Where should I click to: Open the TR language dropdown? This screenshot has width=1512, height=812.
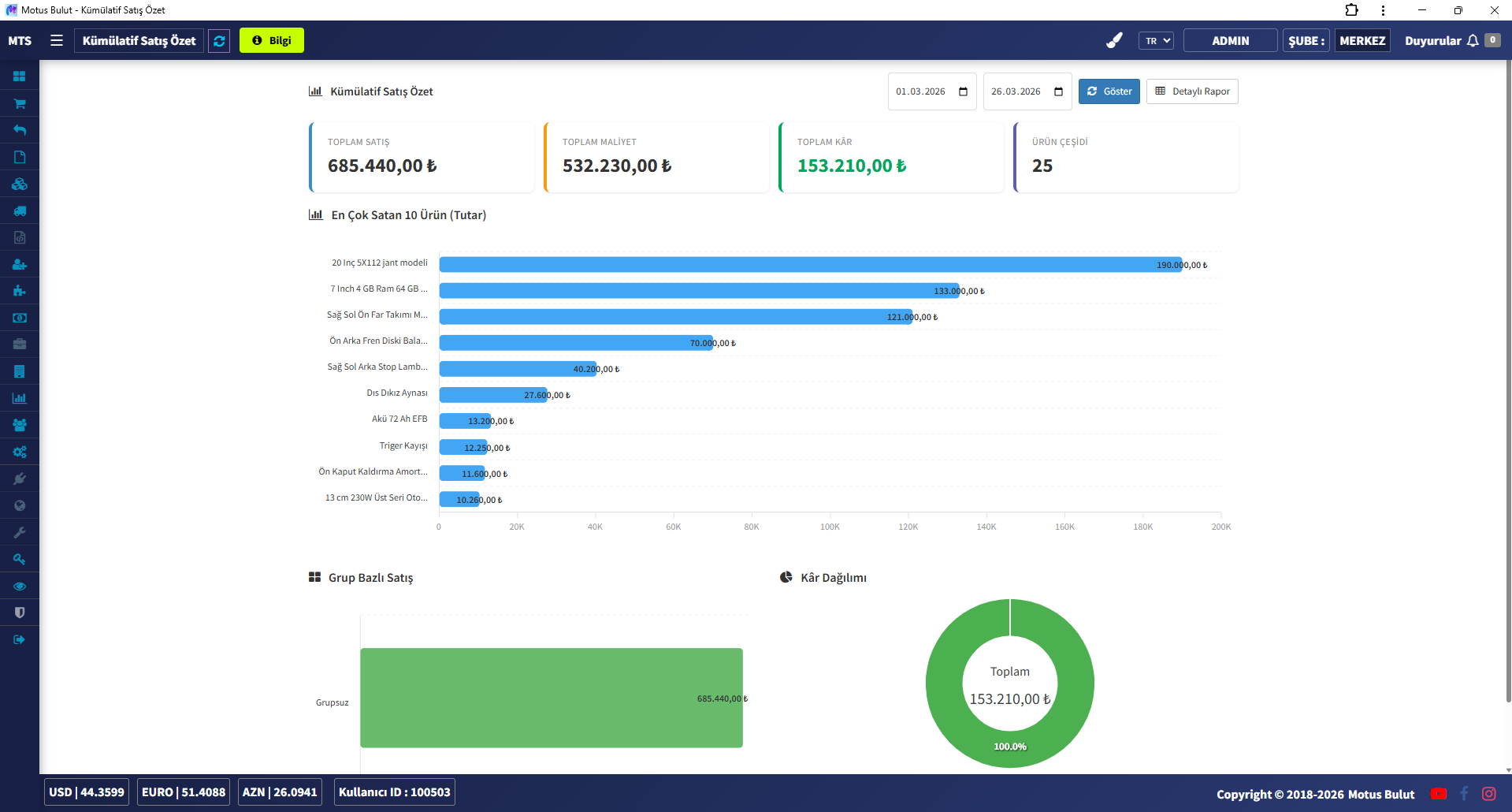[x=1155, y=41]
